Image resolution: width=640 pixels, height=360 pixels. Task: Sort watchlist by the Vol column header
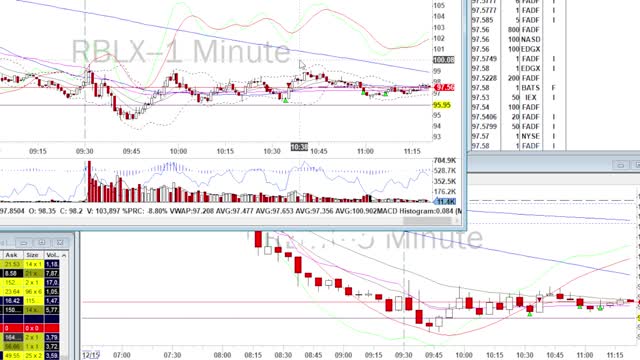coord(51,255)
